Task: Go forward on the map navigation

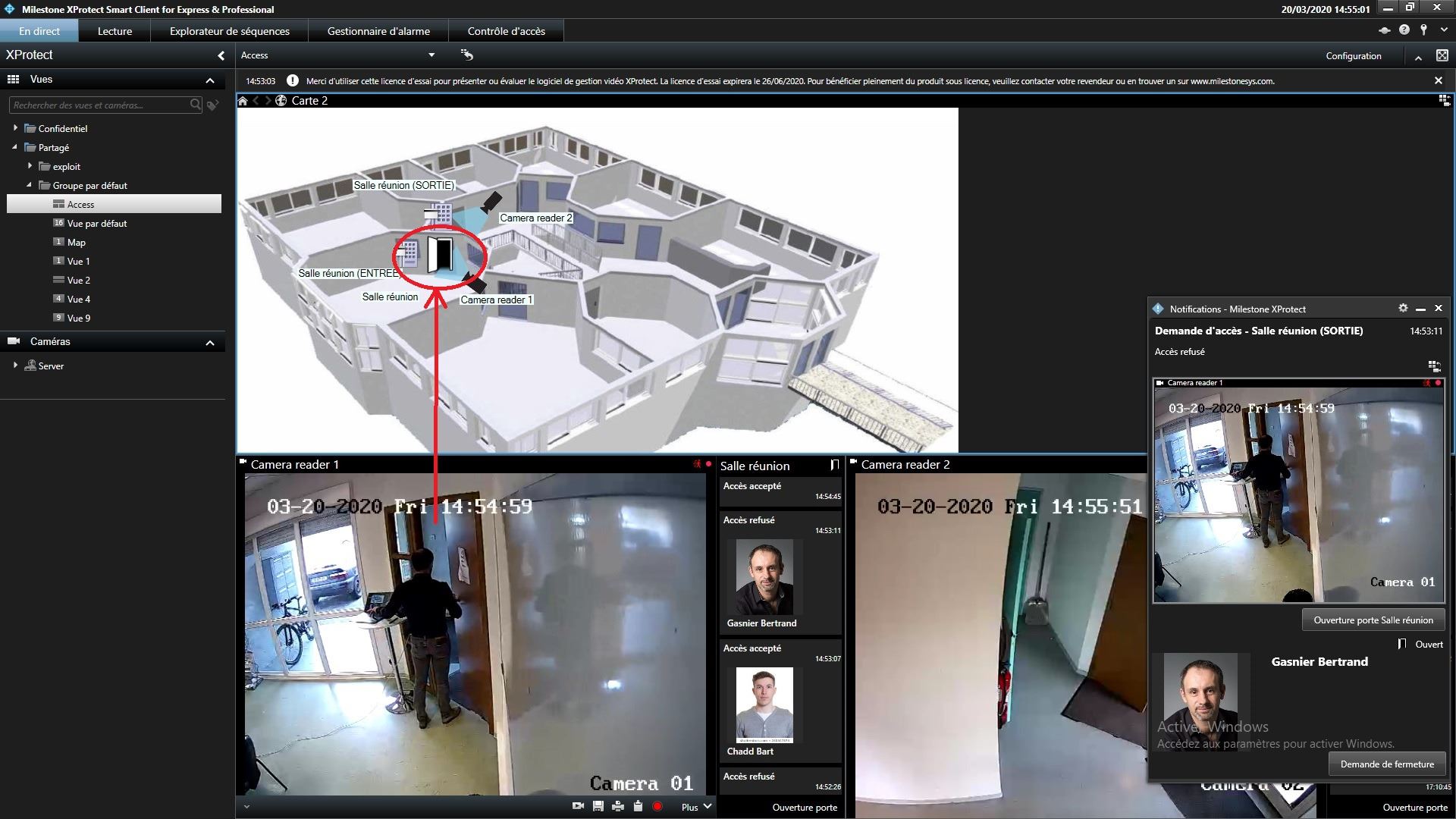Action: click(x=268, y=101)
